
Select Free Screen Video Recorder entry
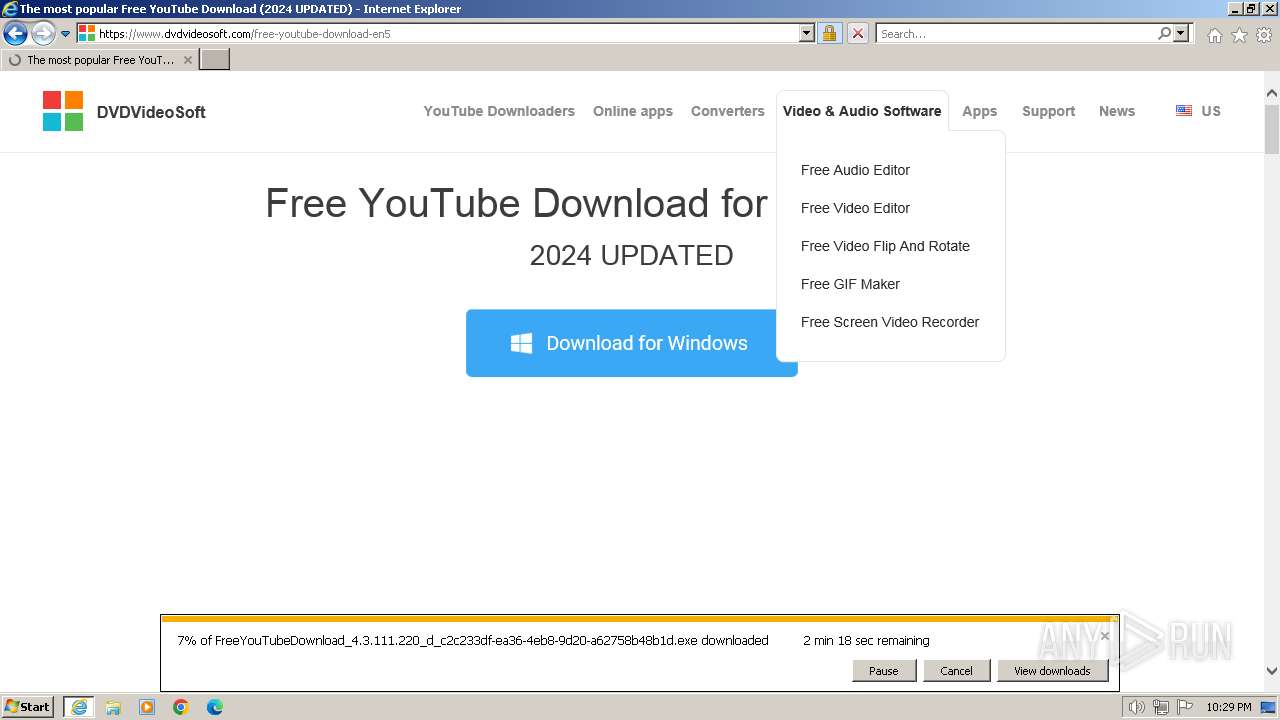tap(890, 322)
